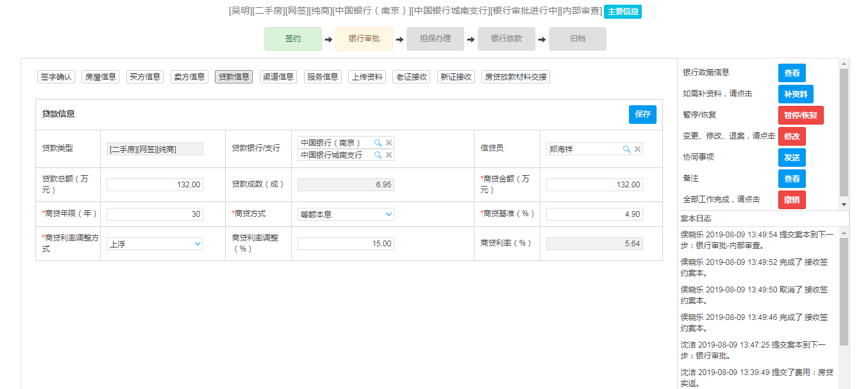Click the 补资料 button
The height and width of the screenshot is (389, 864).
pyautogui.click(x=796, y=94)
